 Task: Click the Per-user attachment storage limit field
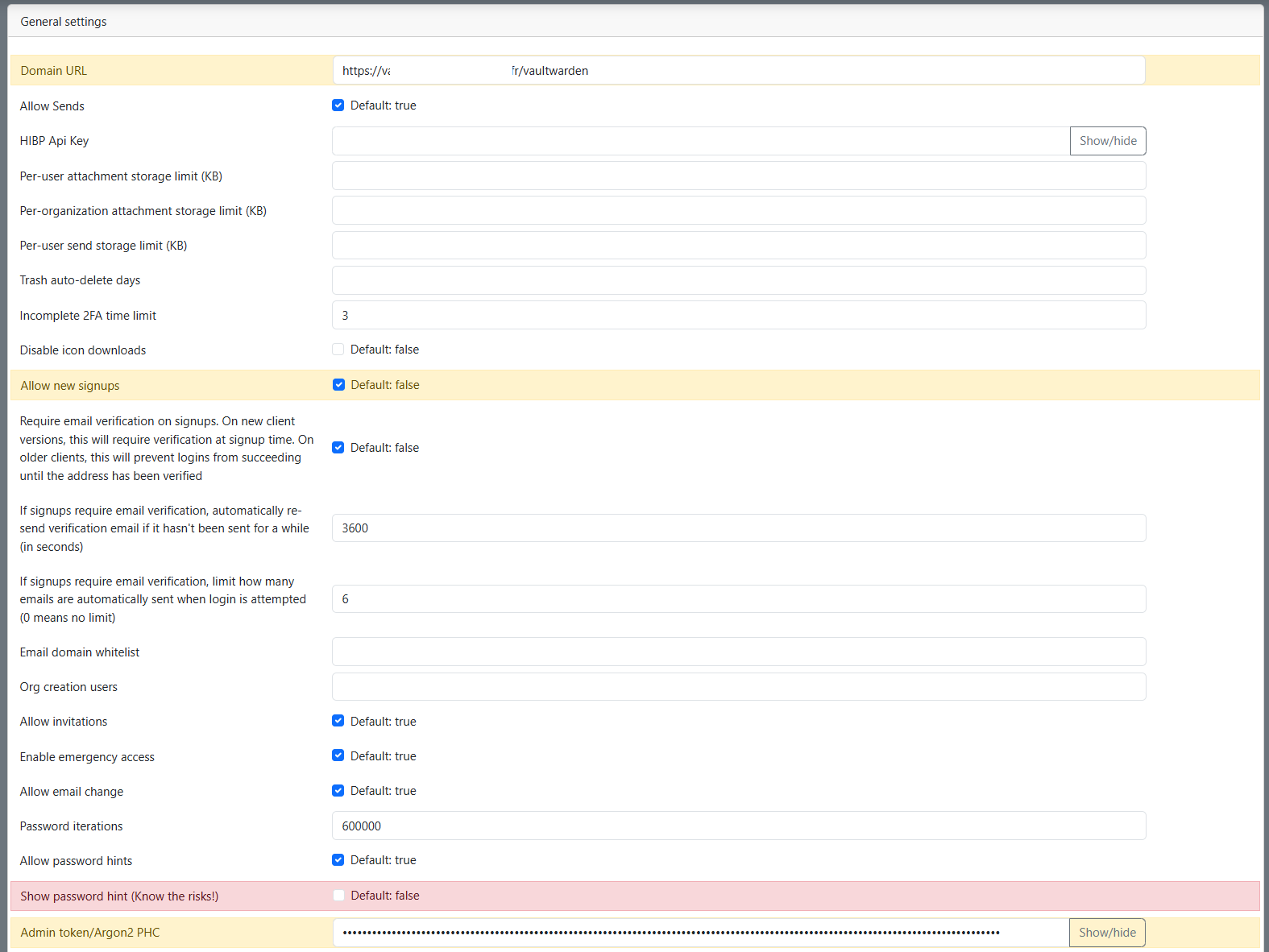point(739,176)
